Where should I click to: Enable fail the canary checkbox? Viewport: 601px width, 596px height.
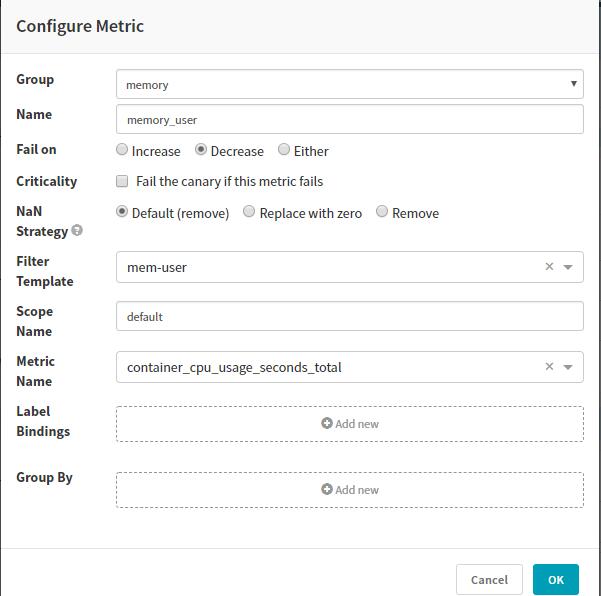[122, 181]
